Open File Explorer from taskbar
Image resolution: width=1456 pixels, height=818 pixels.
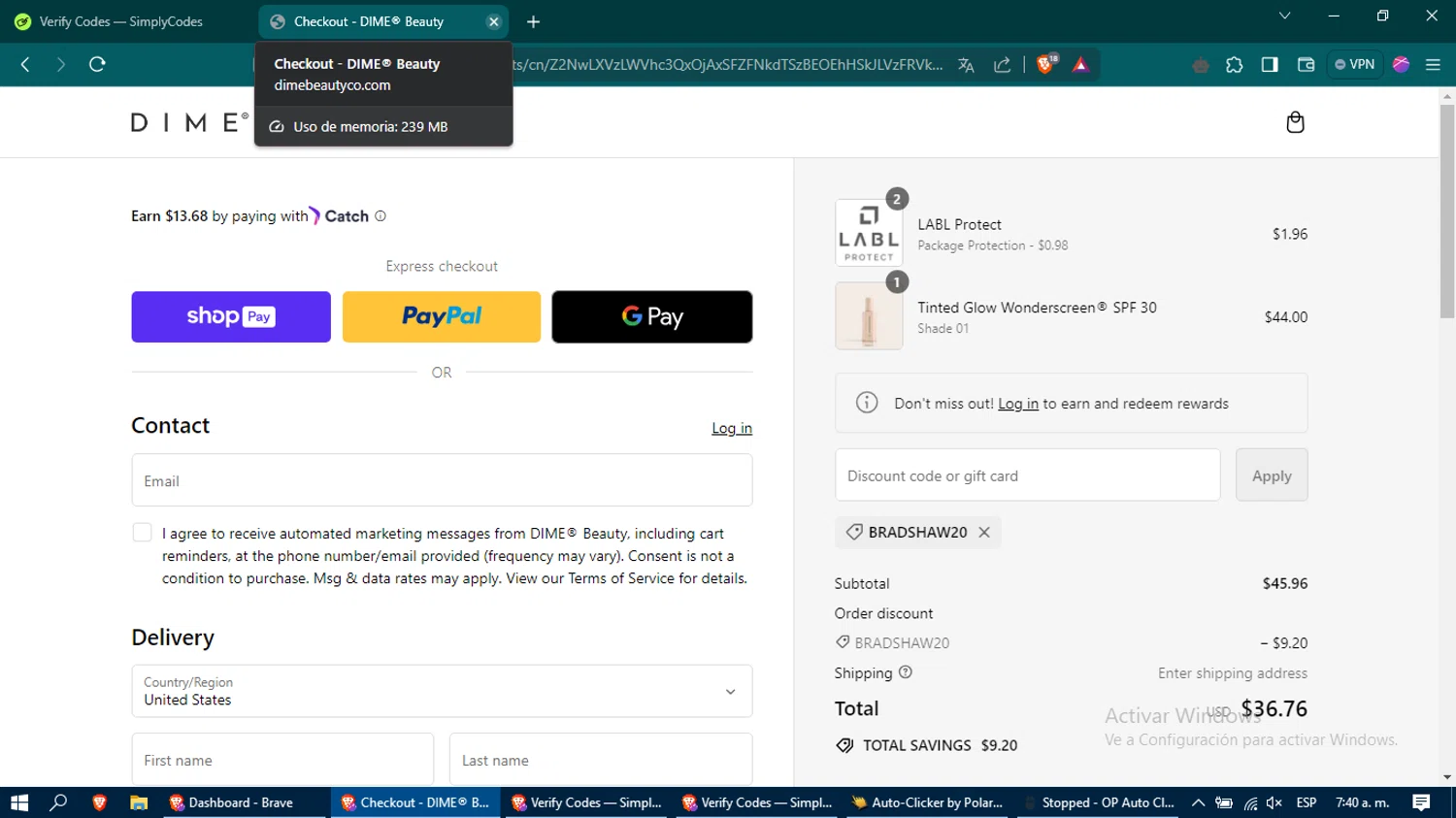[x=139, y=802]
